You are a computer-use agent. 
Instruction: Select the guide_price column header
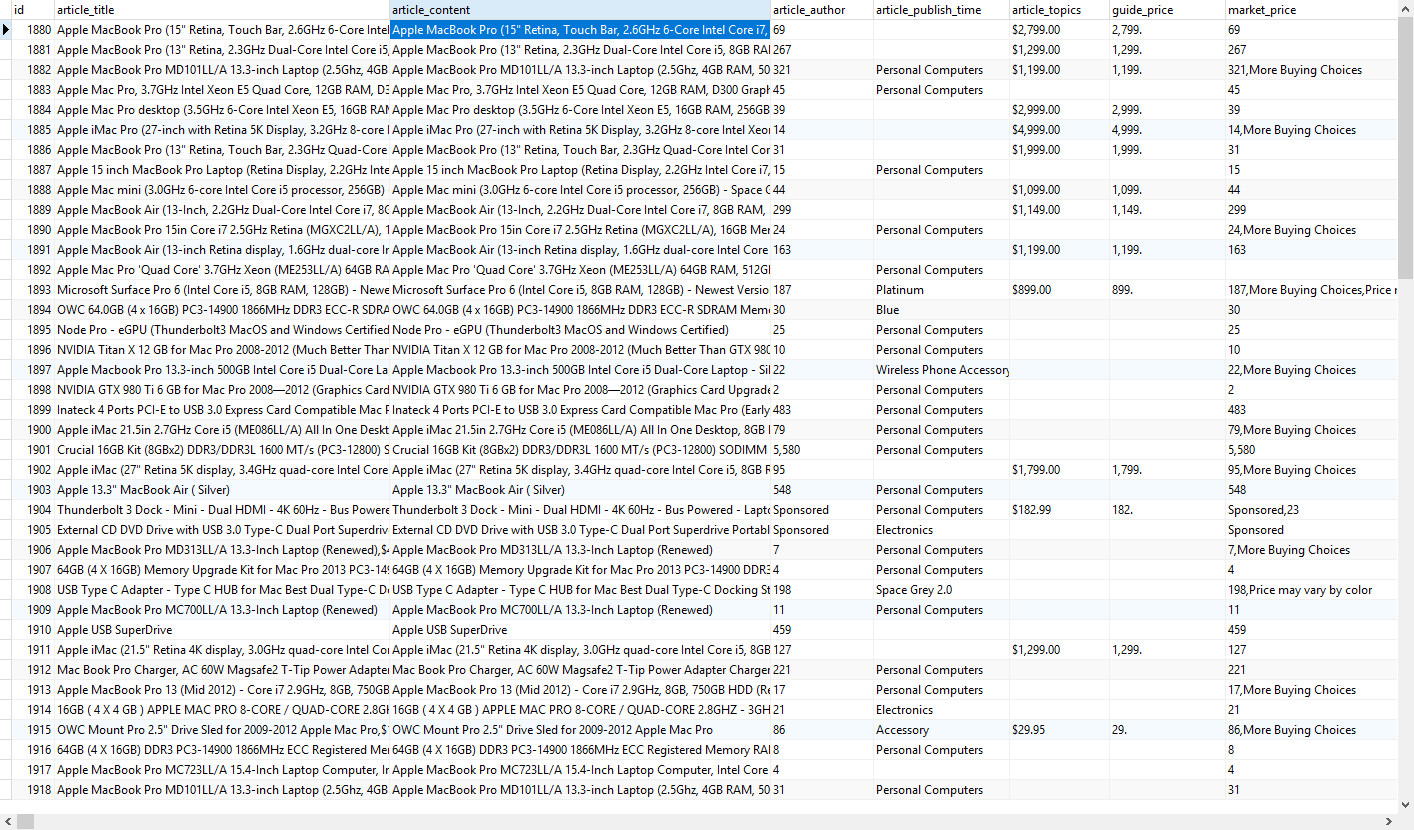point(1167,10)
